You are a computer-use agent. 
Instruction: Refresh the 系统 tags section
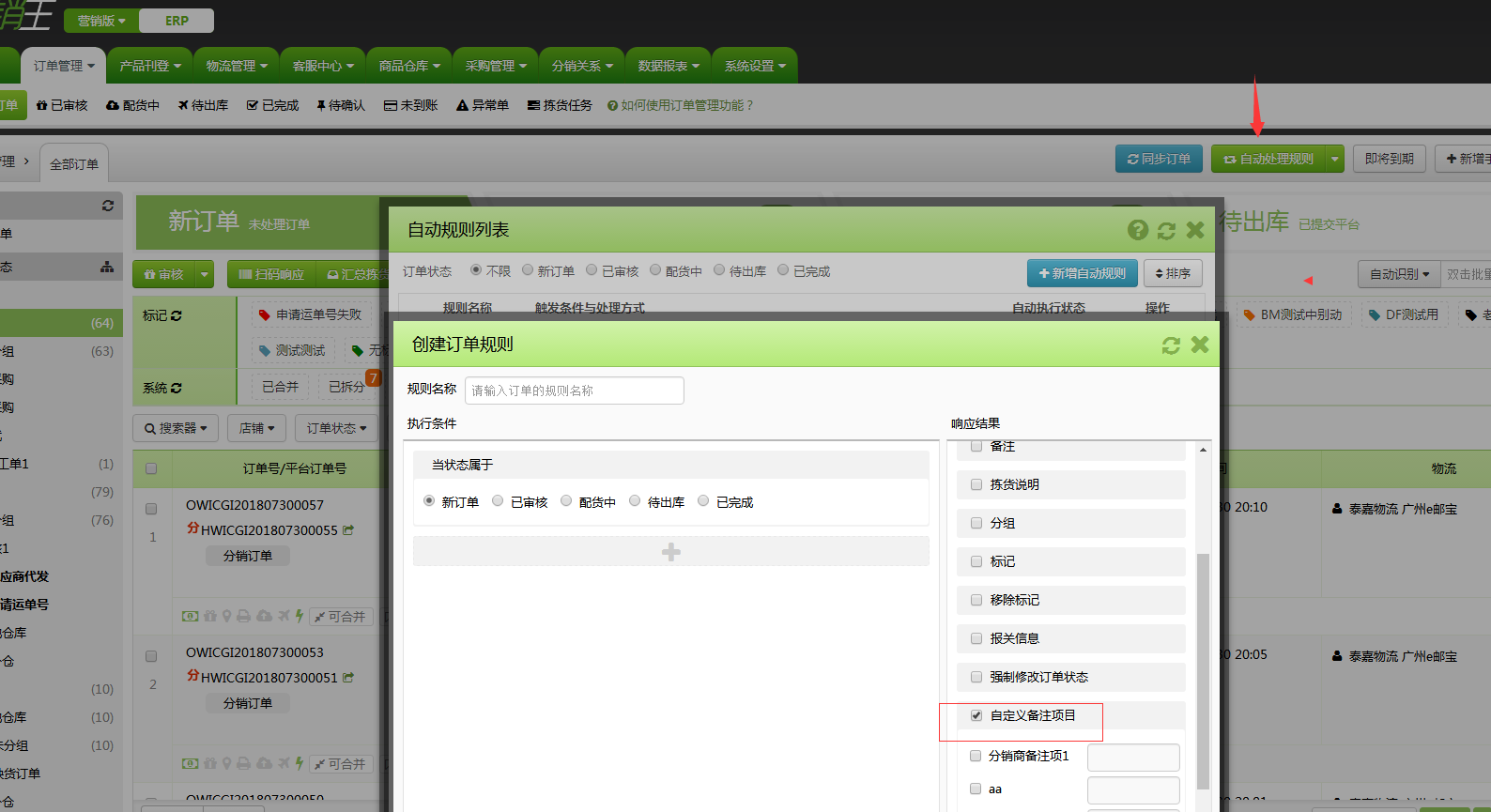point(177,388)
